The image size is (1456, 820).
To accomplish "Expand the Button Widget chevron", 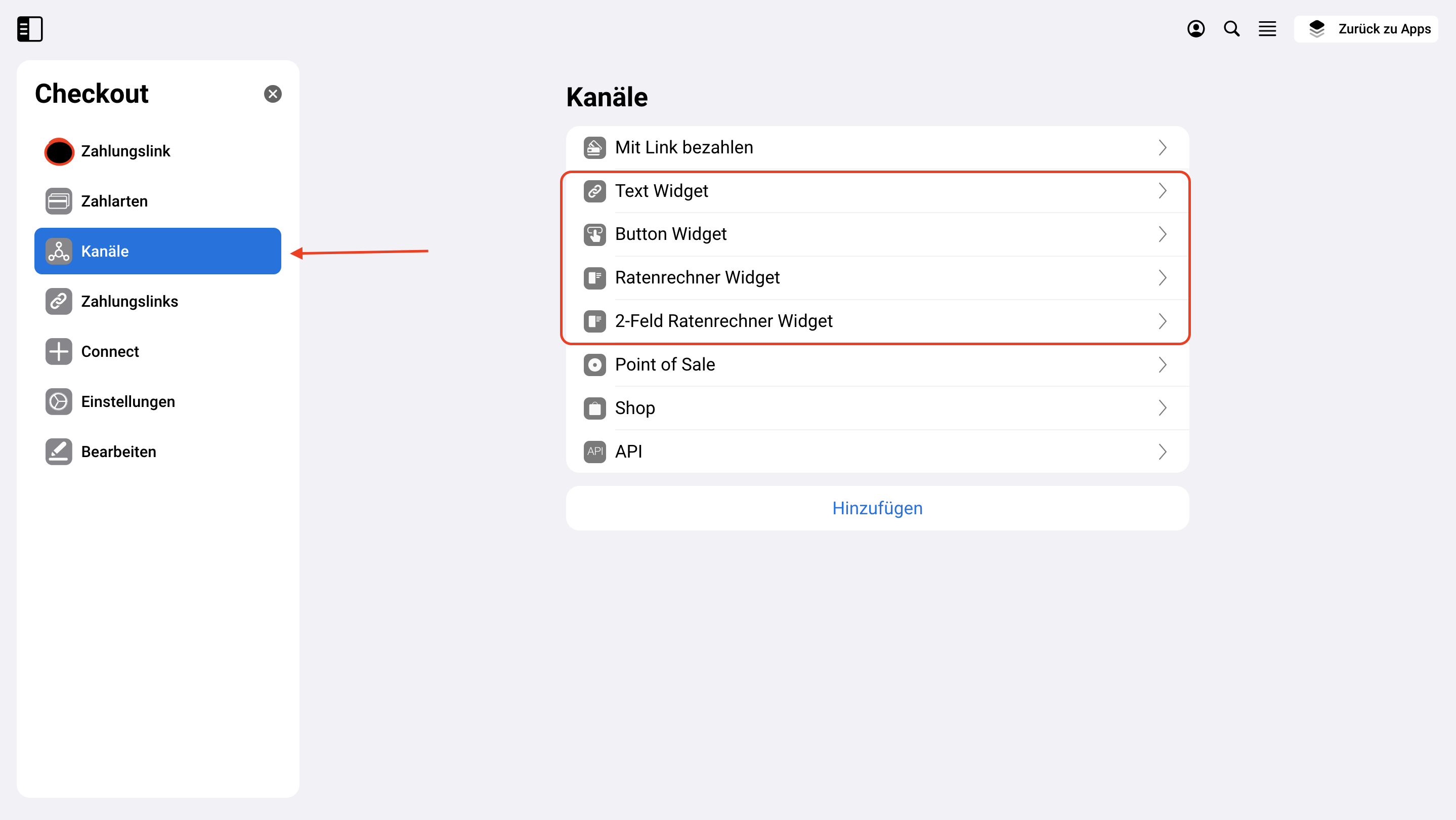I will coord(1162,234).
